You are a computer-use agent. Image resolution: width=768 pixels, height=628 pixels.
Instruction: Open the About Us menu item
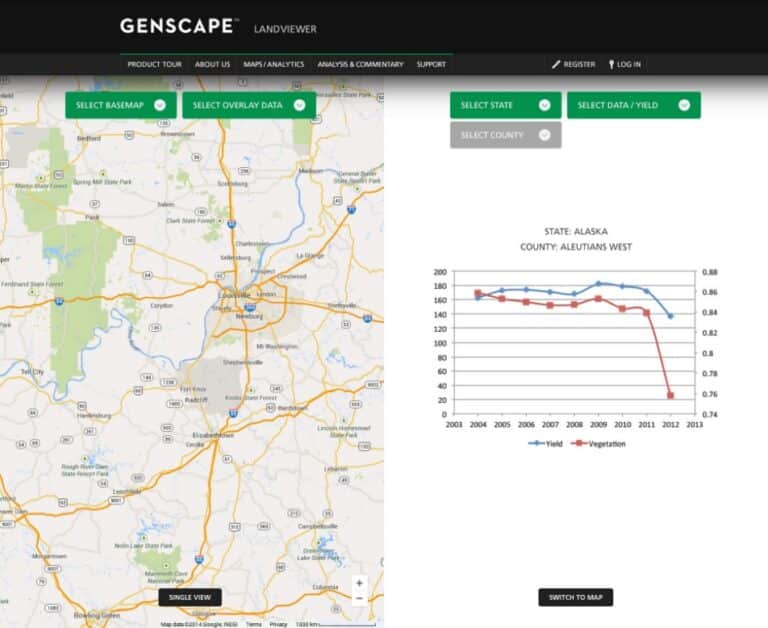coord(212,64)
